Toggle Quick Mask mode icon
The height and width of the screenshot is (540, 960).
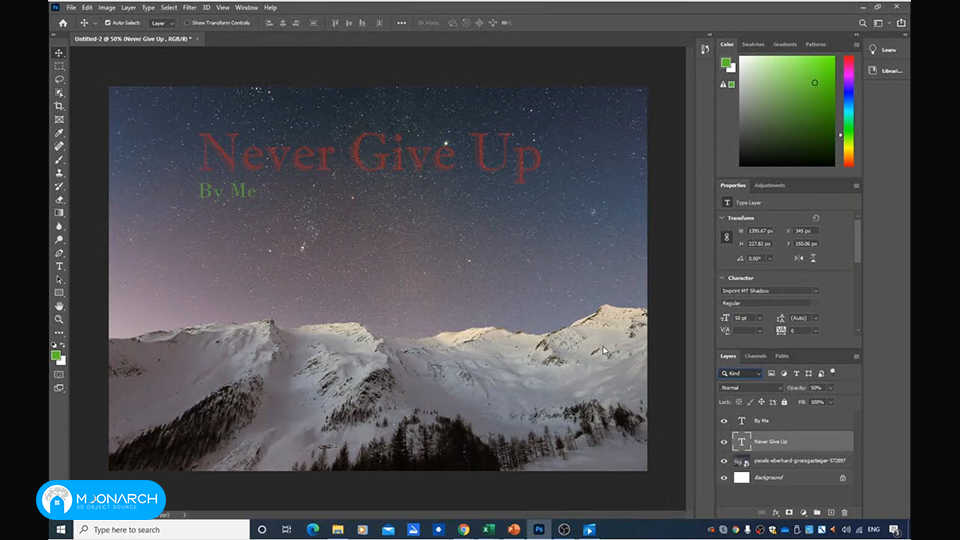pyautogui.click(x=59, y=374)
